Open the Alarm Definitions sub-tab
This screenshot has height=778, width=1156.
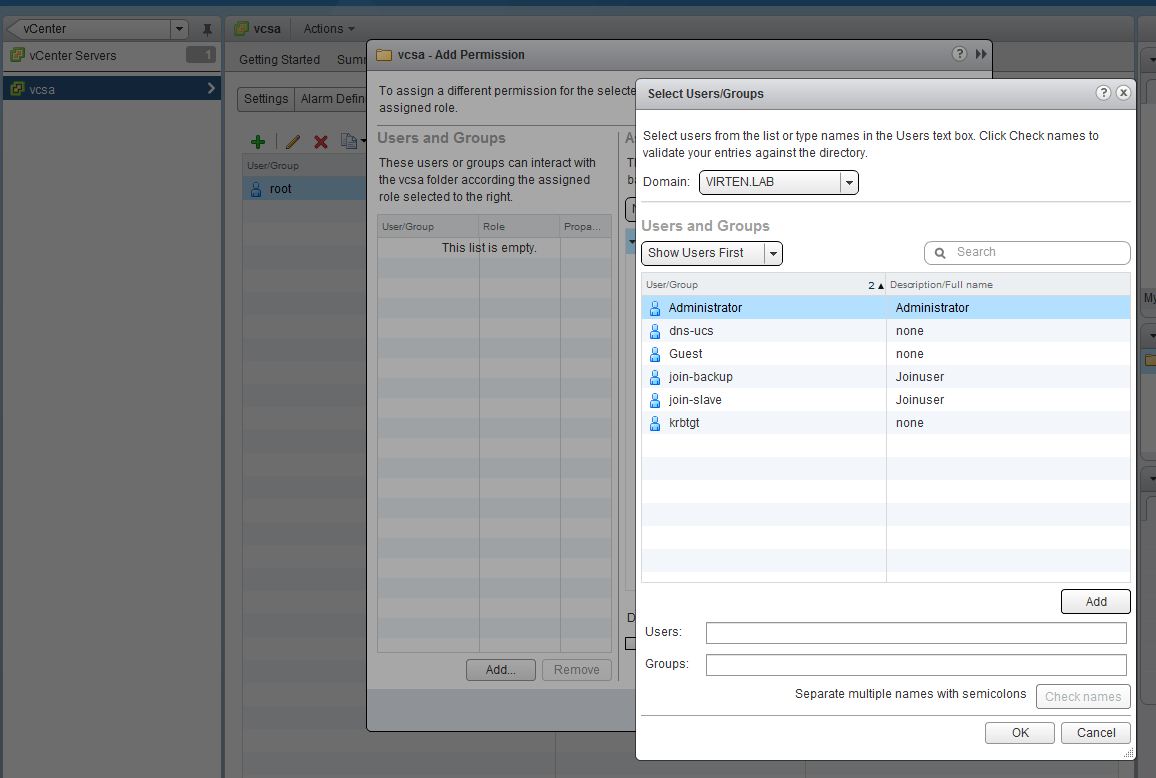pos(332,99)
